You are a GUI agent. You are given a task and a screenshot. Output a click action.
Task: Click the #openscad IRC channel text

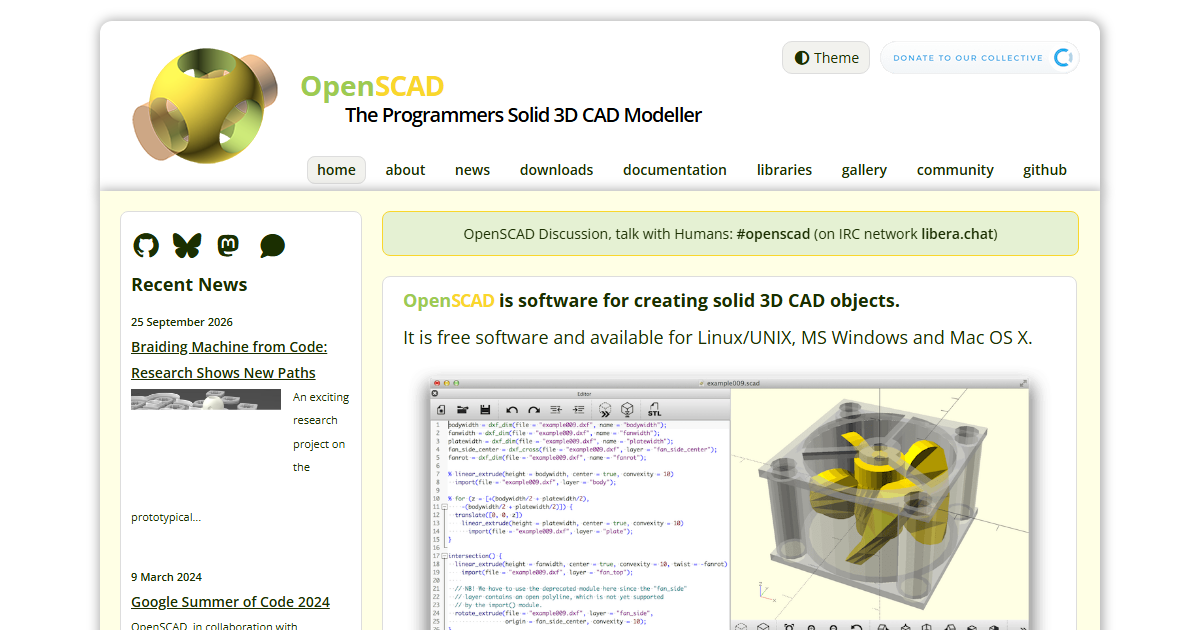coord(773,234)
